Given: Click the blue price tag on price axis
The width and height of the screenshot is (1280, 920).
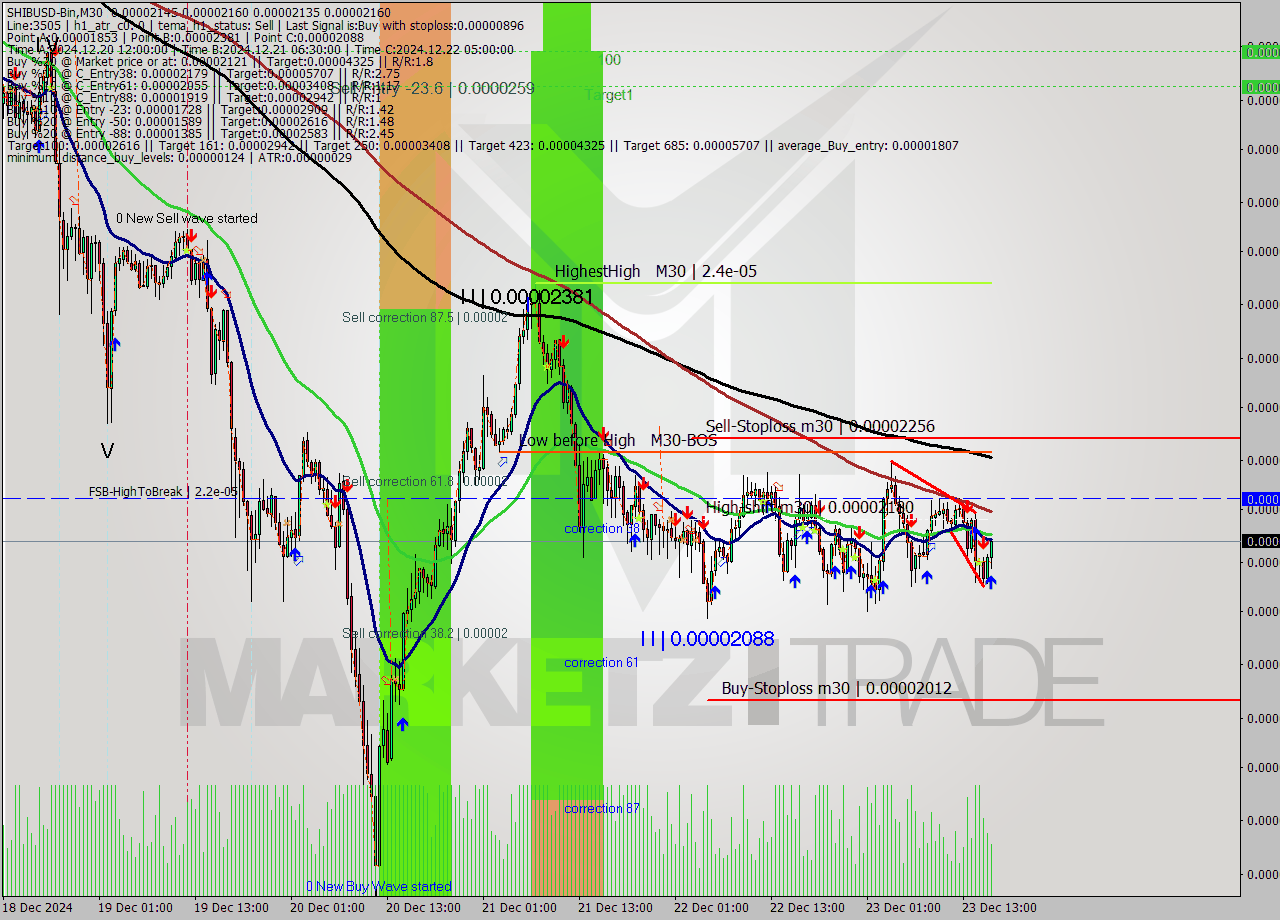Looking at the screenshot, I should click(x=1260, y=498).
